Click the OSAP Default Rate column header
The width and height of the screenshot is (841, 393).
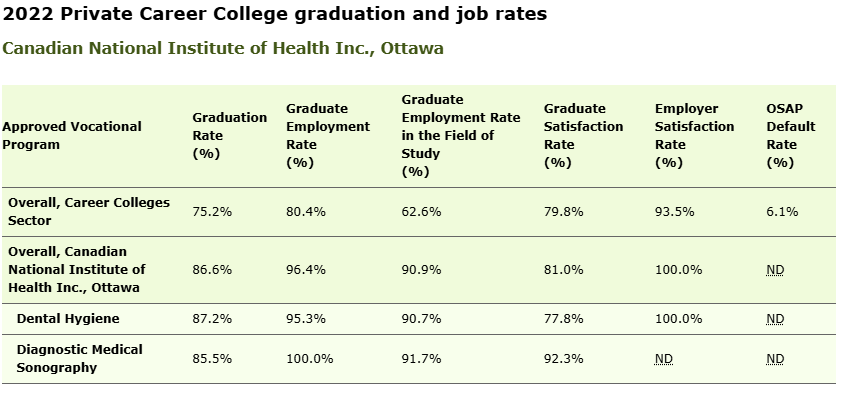pos(791,136)
